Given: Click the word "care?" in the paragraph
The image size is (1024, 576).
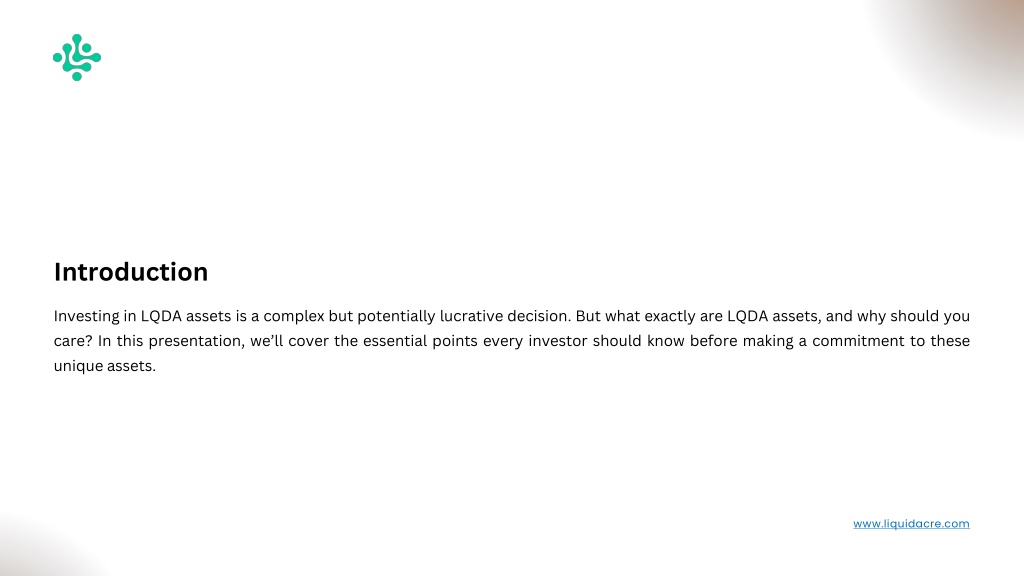Looking at the screenshot, I should 73,342.
